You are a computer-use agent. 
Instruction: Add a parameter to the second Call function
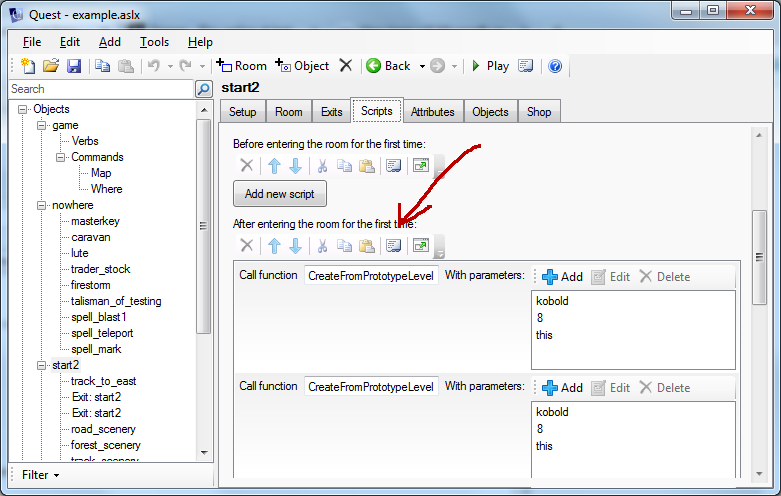(562, 388)
